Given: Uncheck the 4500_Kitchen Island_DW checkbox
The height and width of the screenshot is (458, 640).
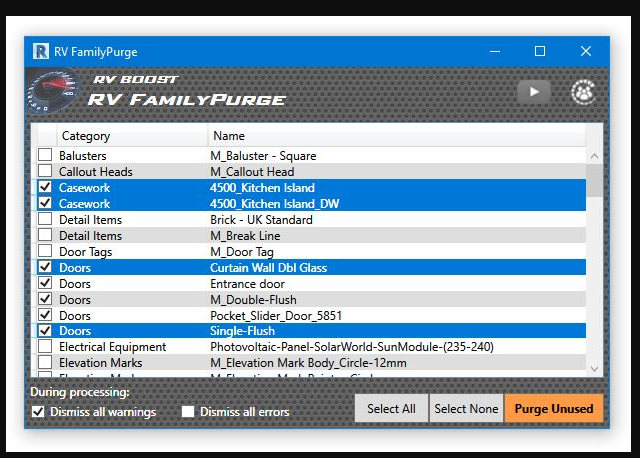Looking at the screenshot, I should click(x=45, y=203).
